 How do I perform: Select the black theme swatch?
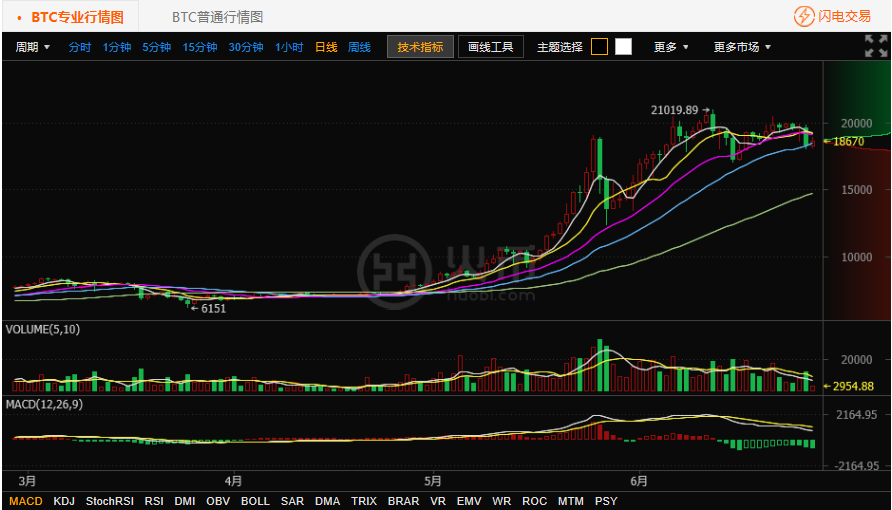click(599, 46)
